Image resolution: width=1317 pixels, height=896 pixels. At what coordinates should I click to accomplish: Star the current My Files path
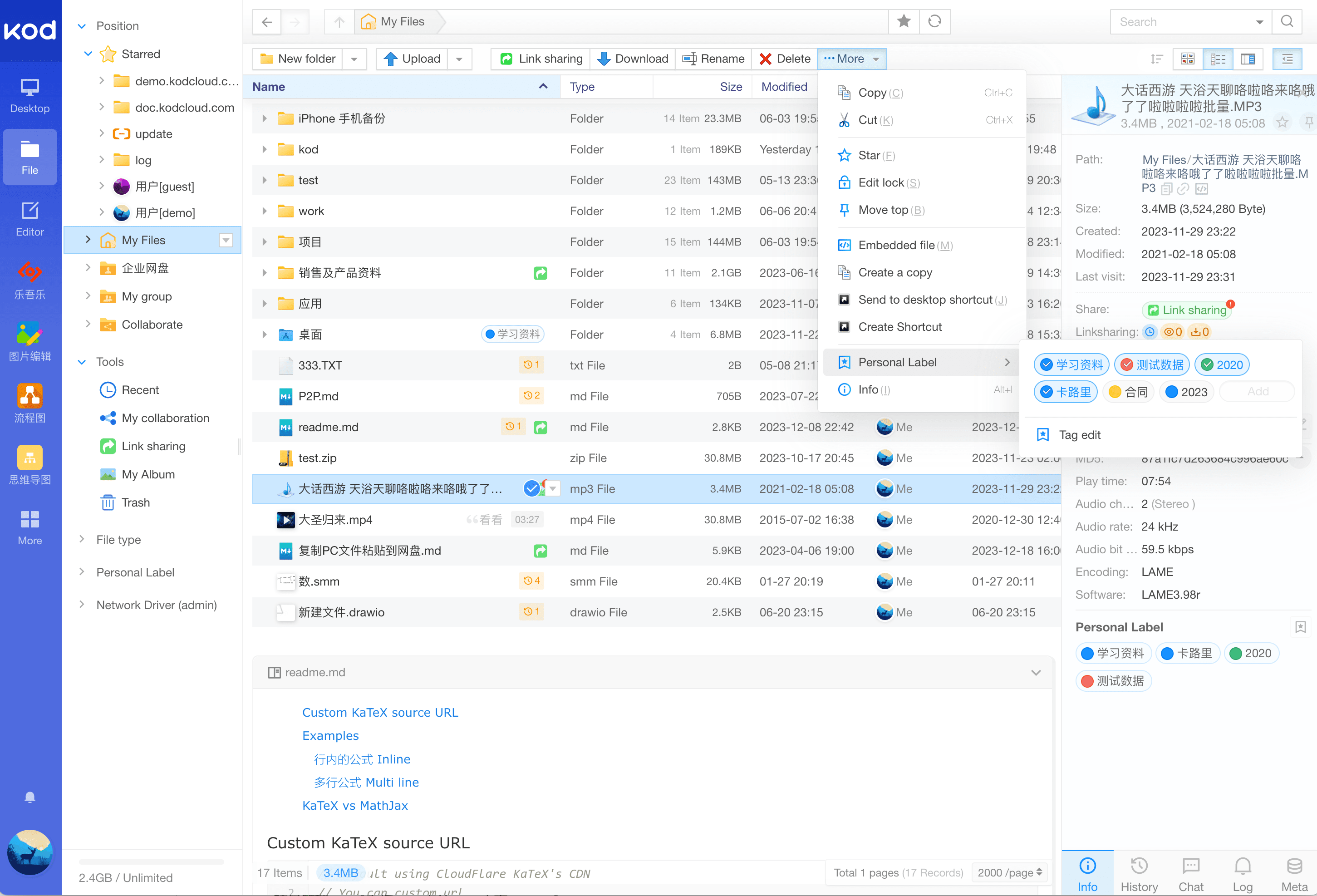point(904,21)
